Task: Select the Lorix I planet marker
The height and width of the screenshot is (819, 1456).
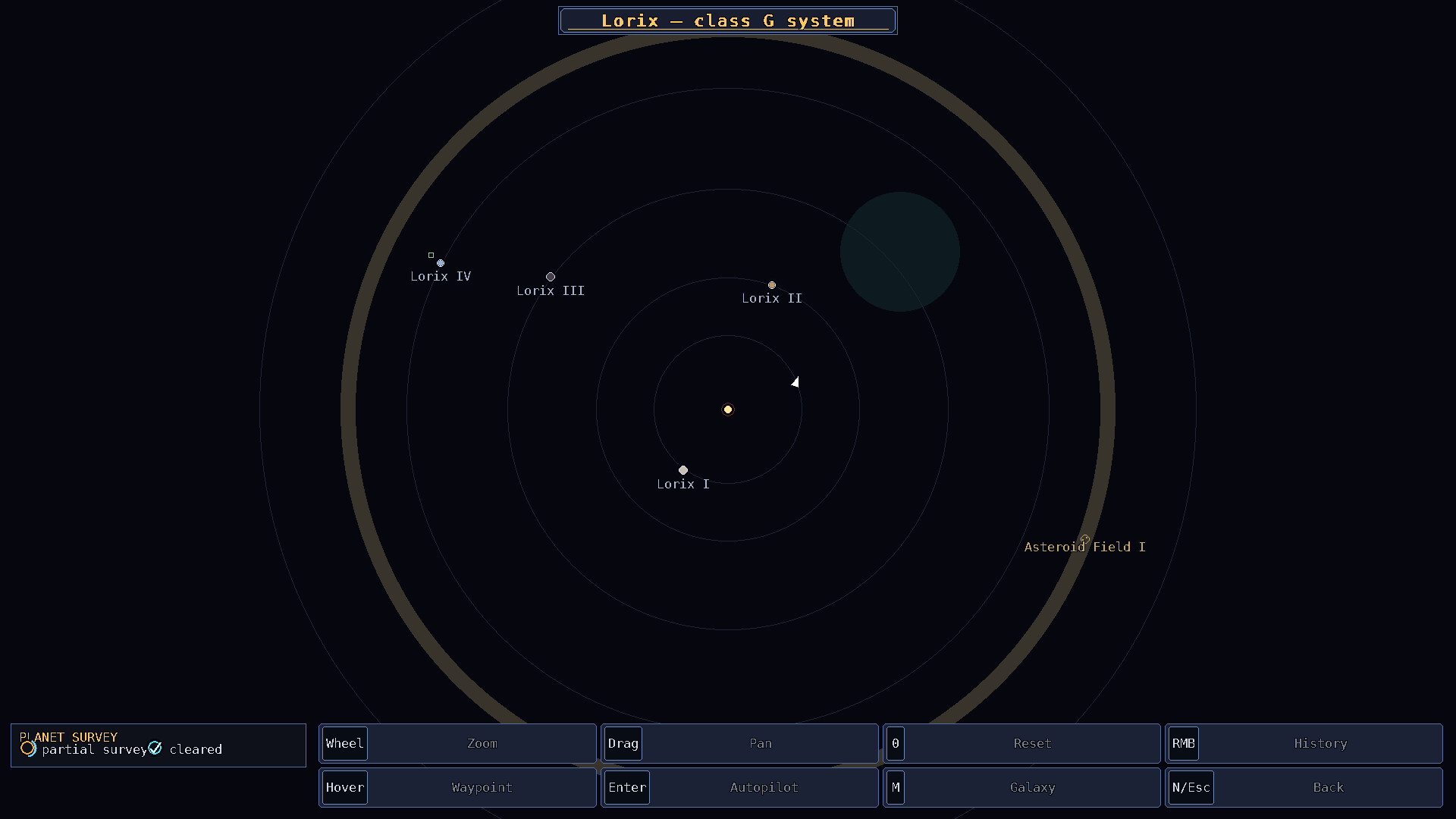Action: (683, 470)
